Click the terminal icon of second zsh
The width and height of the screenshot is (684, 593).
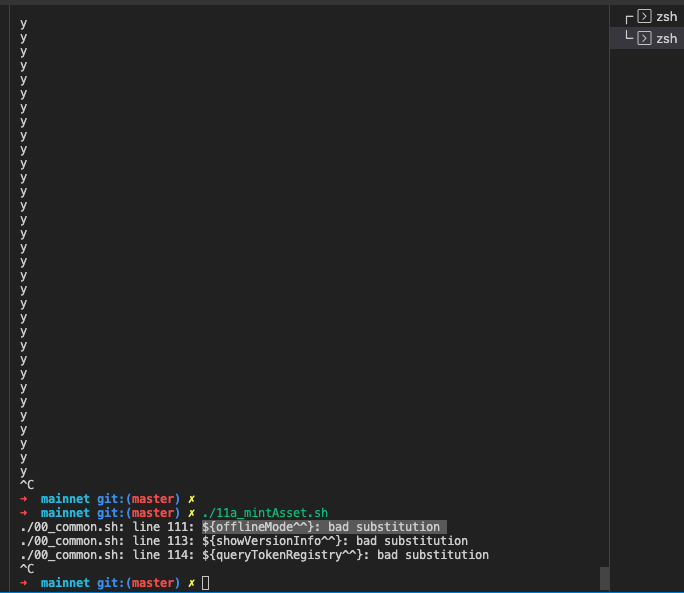[x=644, y=38]
